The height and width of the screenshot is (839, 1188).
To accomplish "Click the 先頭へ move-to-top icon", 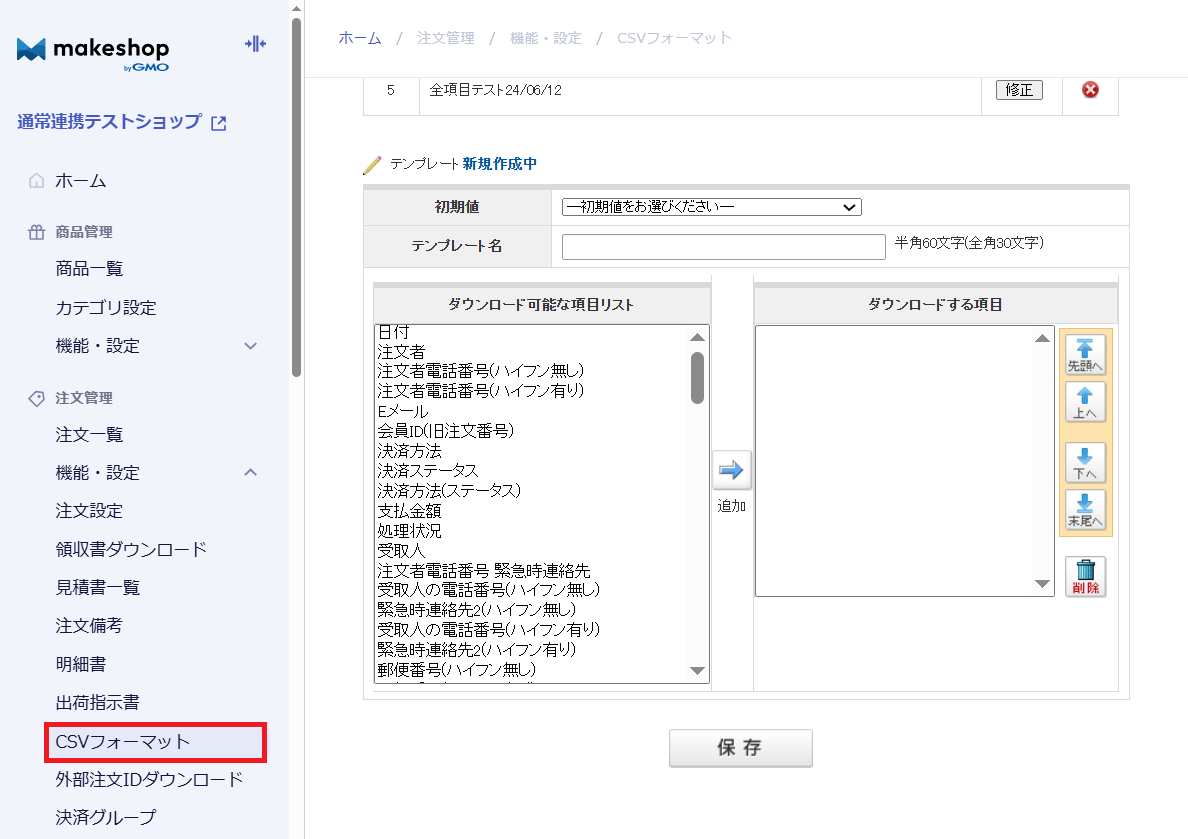I will point(1085,353).
